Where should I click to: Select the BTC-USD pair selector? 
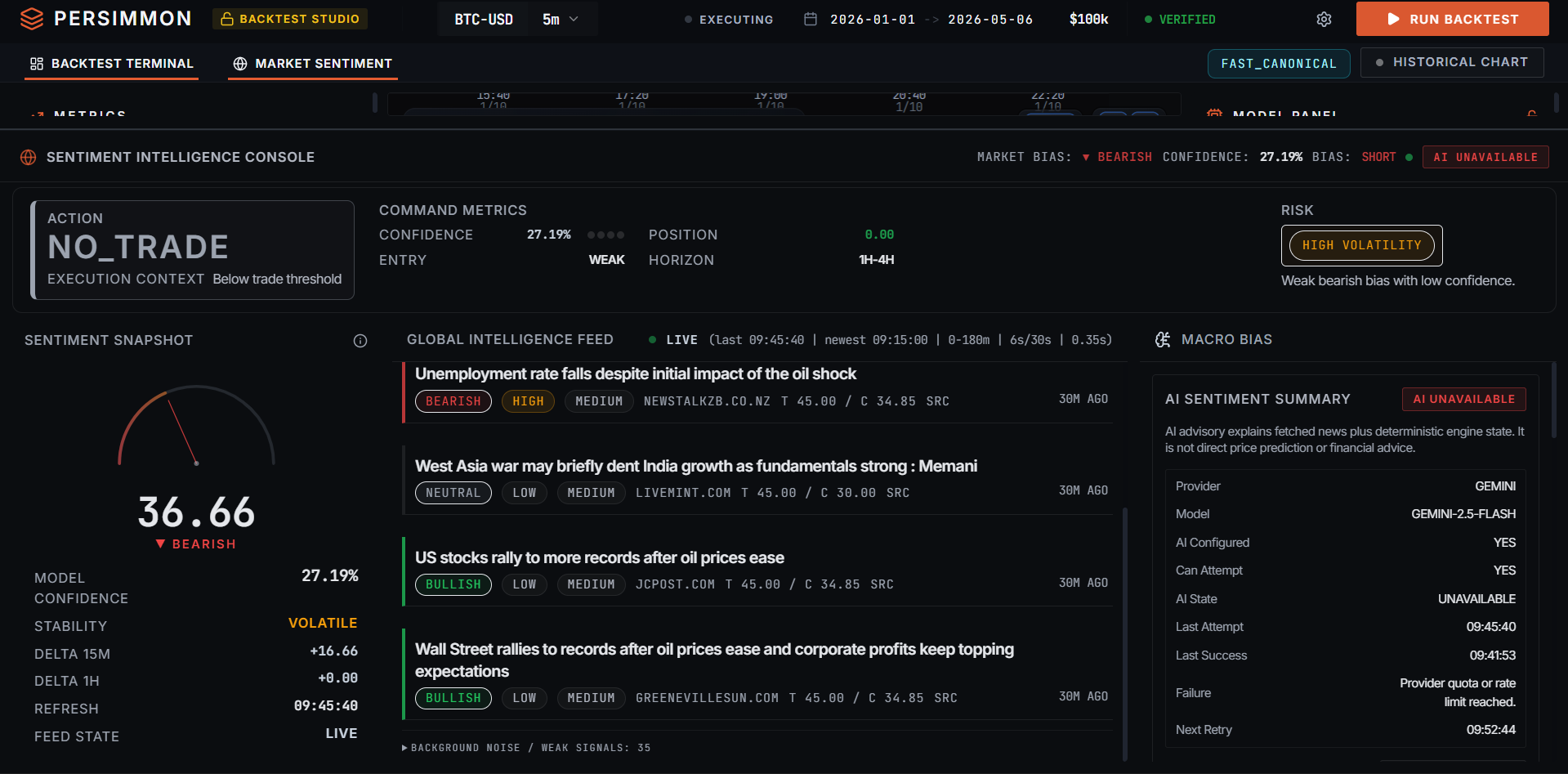point(484,19)
